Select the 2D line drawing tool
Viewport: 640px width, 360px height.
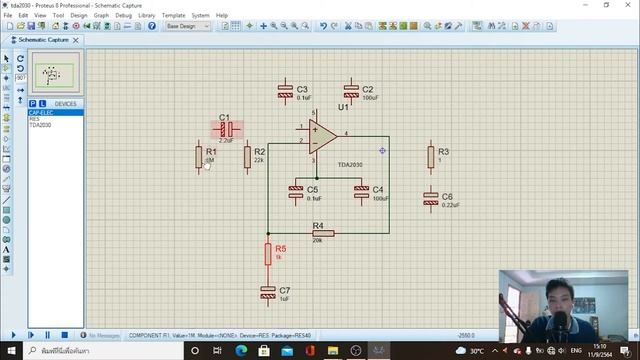pyautogui.click(x=6, y=200)
